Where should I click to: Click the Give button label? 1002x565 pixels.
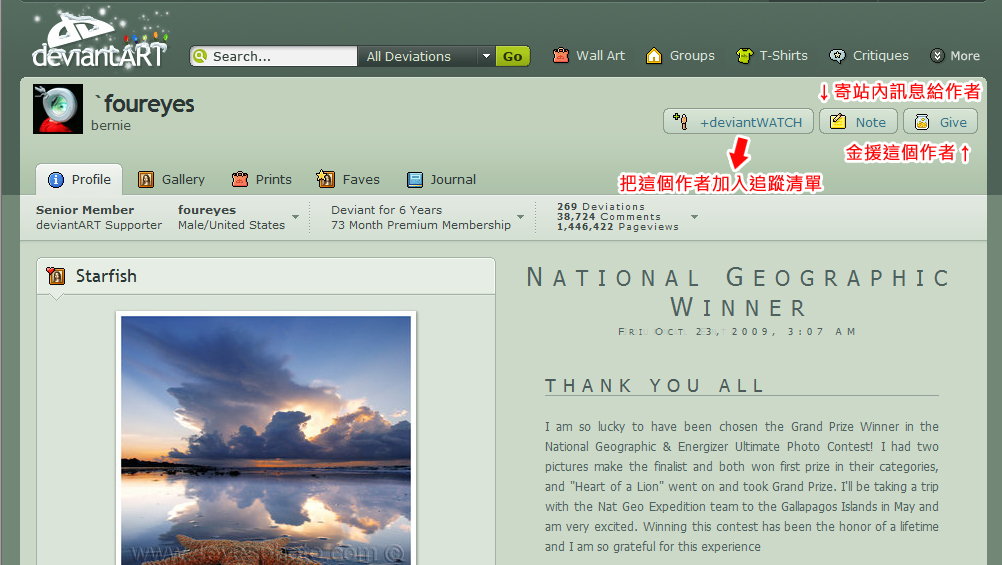pos(953,122)
